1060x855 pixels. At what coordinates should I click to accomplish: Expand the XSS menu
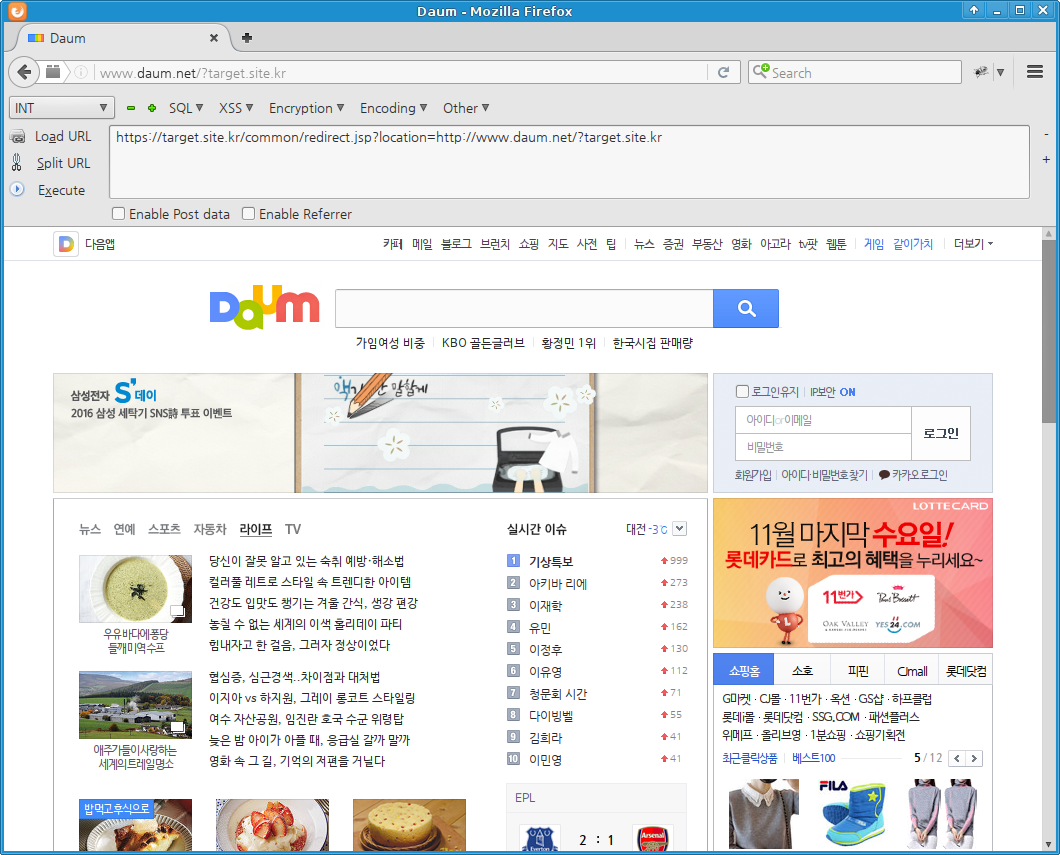[x=236, y=108]
